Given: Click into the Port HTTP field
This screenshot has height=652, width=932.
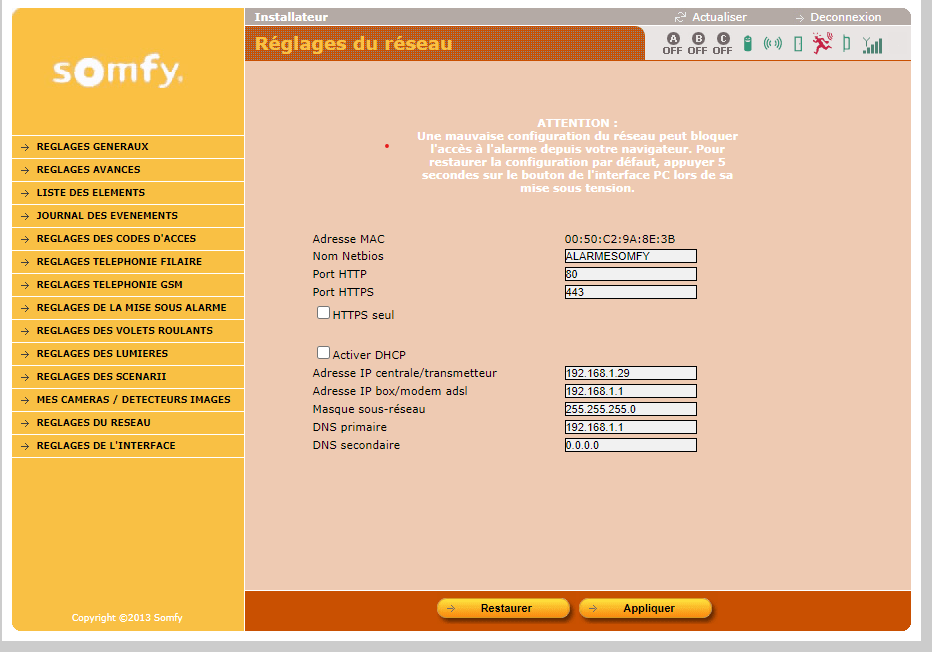Looking at the screenshot, I should click(631, 274).
